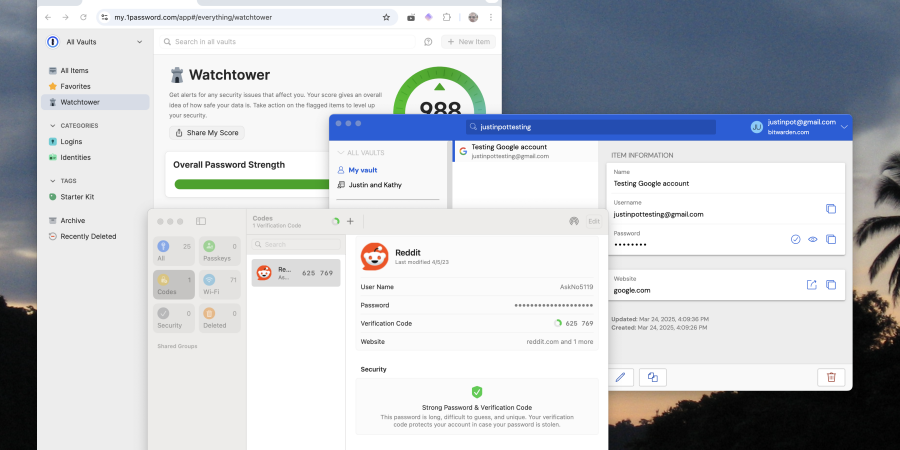This screenshot has width=900, height=450.
Task: Open the Chrome Extensions puzzle icon
Action: (x=447, y=17)
